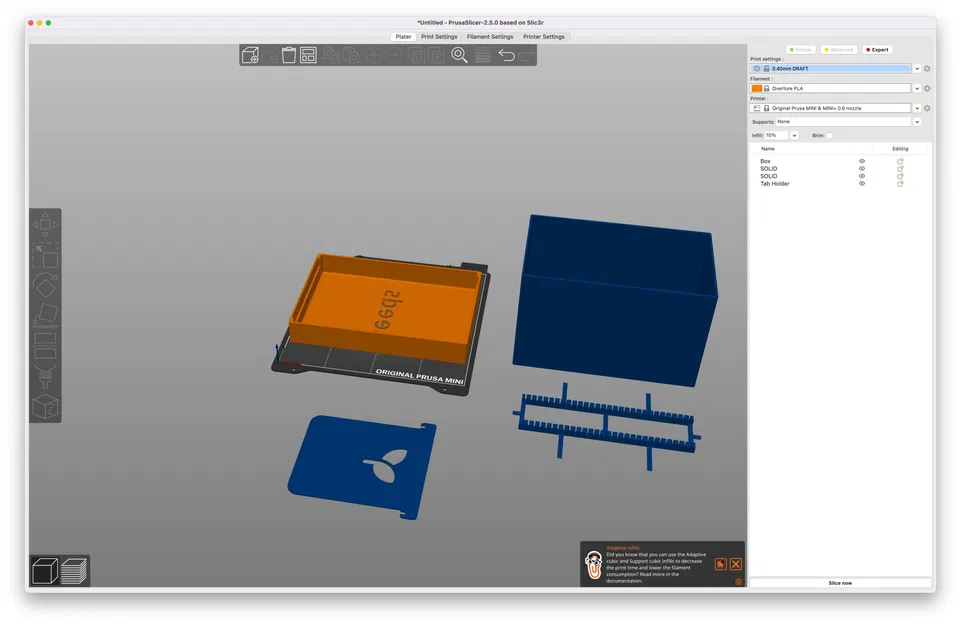Click the Delete object toolbar icon
This screenshot has width=961, height=625.
[x=270, y=55]
